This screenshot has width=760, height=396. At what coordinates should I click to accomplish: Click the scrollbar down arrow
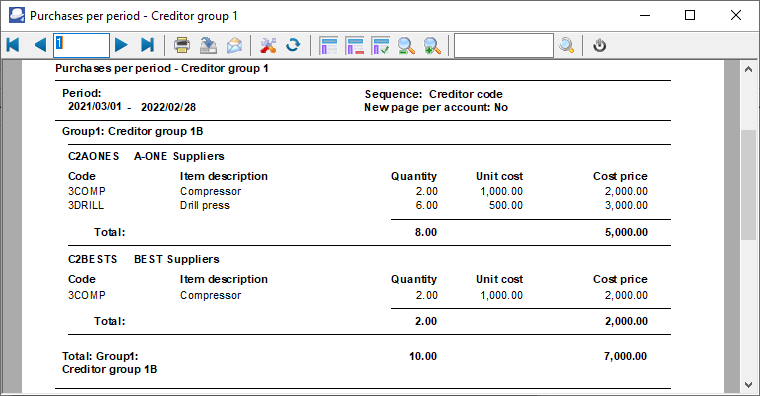pos(748,385)
